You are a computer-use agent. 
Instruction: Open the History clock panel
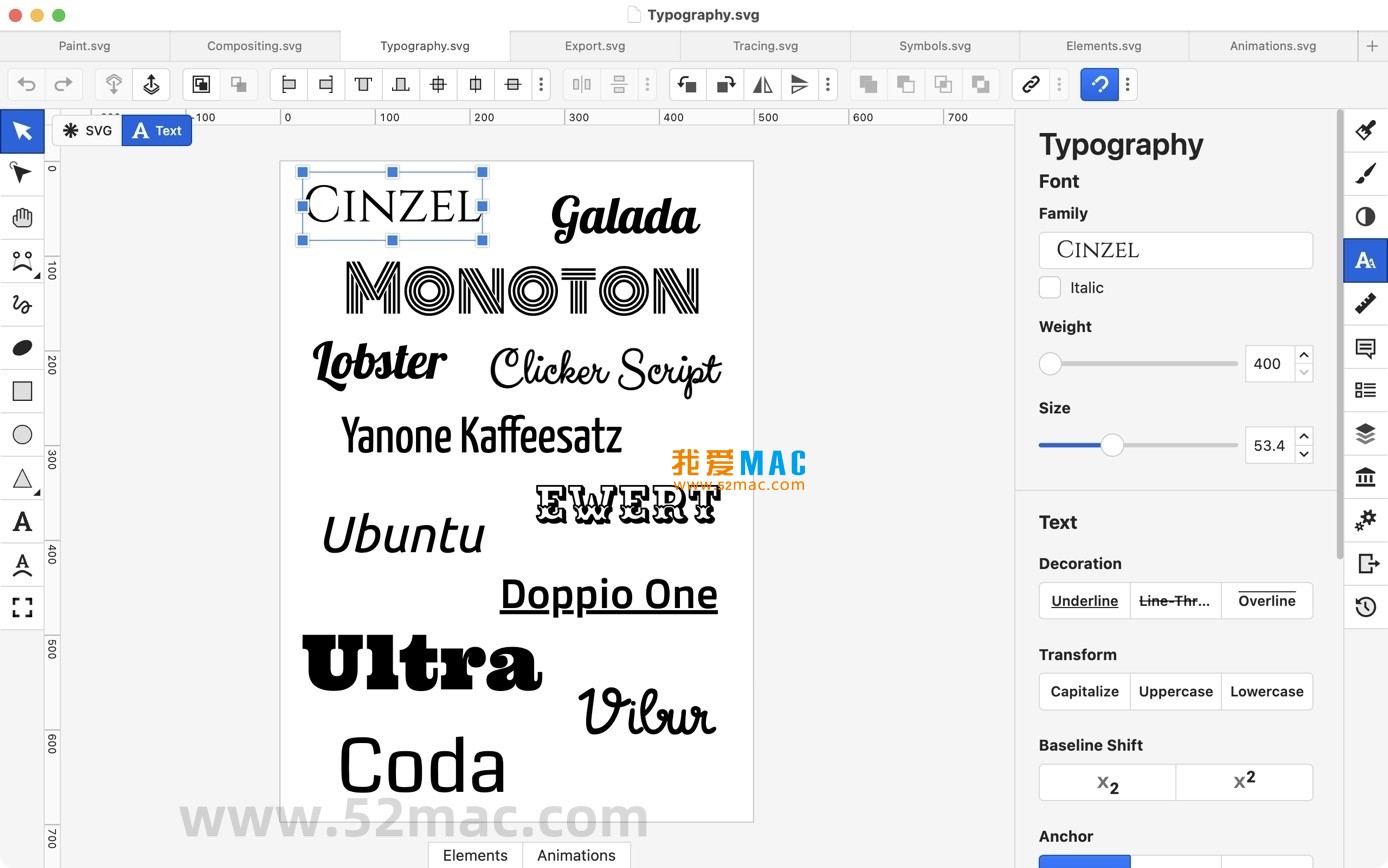(1365, 607)
